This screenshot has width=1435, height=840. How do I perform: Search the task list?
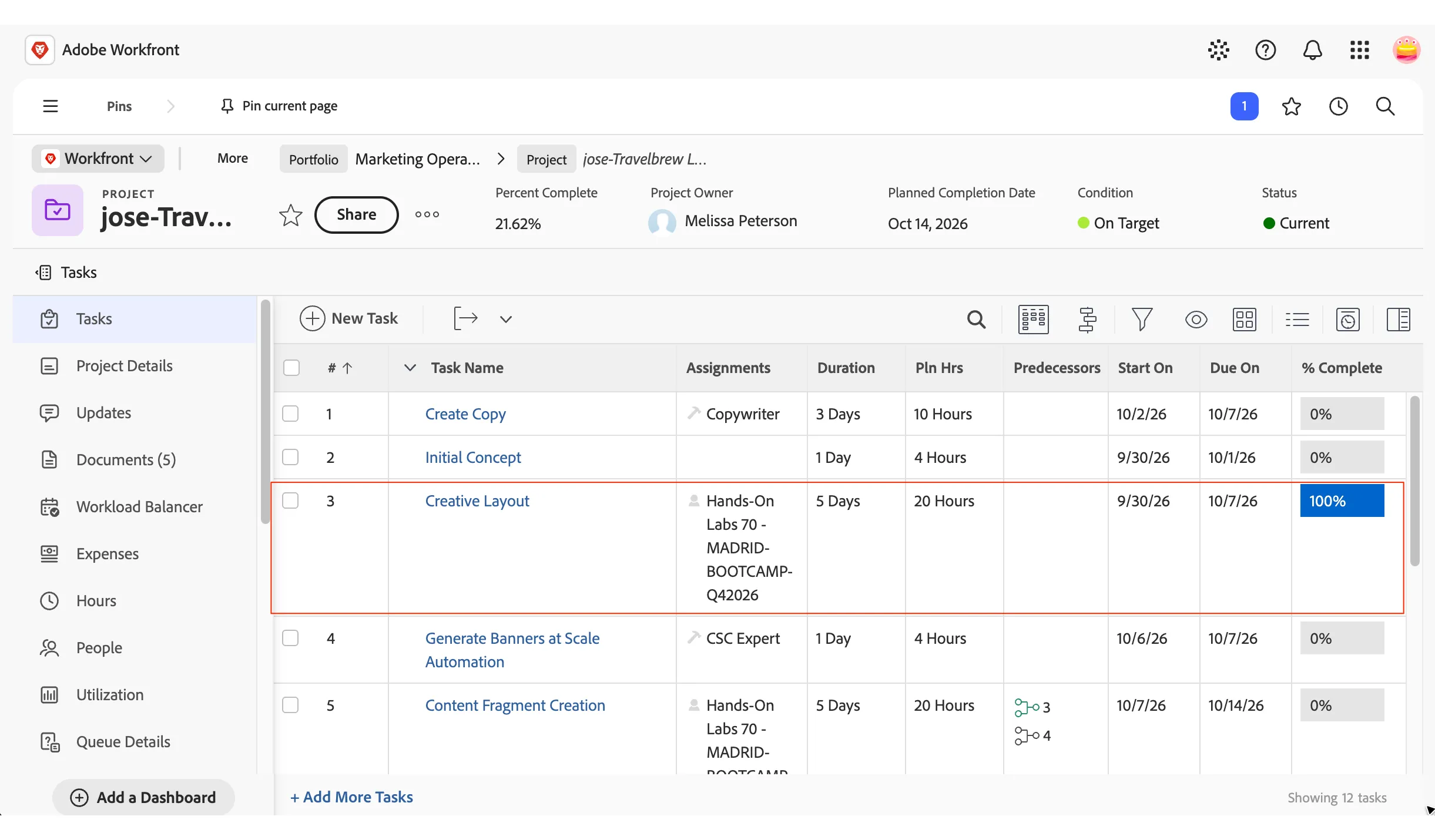coord(976,320)
